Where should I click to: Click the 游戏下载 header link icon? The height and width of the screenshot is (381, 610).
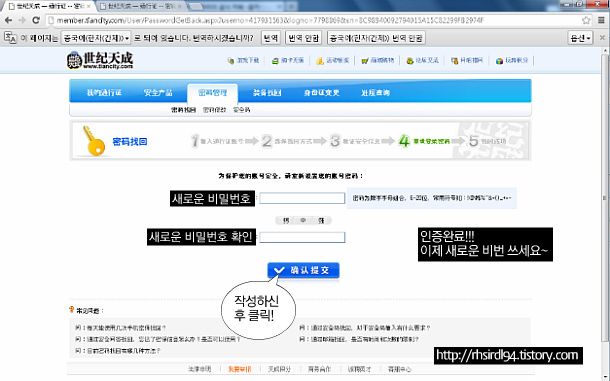231,61
